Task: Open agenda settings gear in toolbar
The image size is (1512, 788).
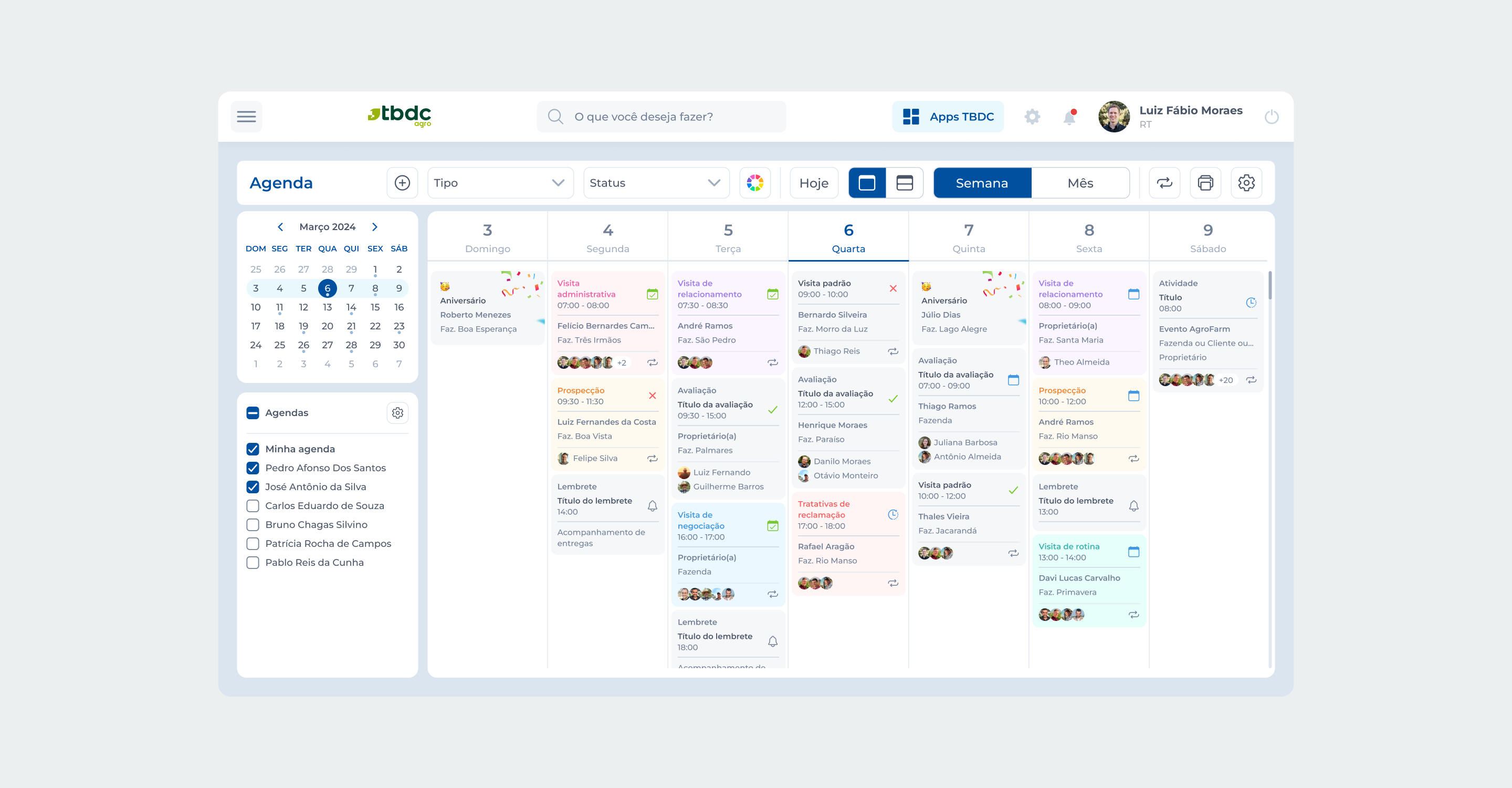Action: [x=1246, y=183]
